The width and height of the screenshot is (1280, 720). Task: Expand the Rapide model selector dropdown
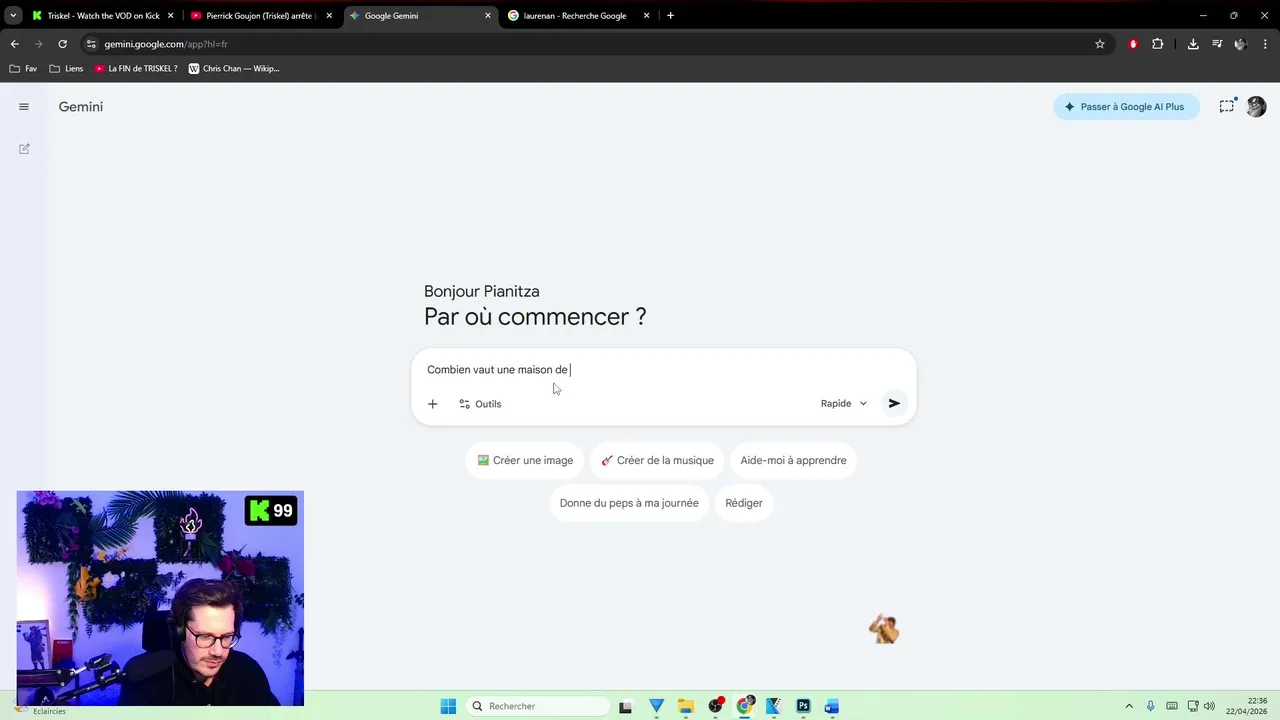[844, 404]
